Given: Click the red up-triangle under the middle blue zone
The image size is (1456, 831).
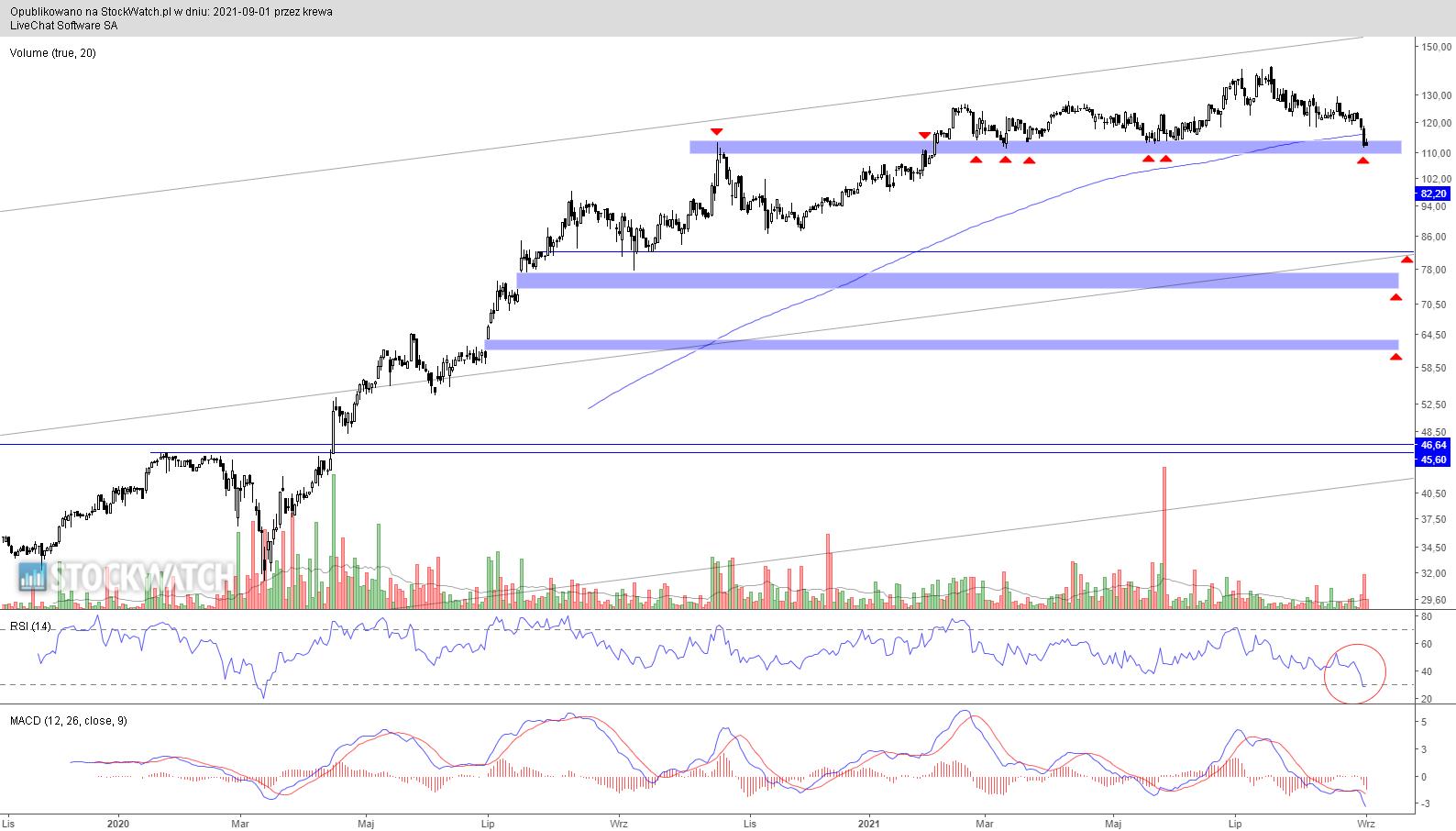Looking at the screenshot, I should (x=1396, y=297).
